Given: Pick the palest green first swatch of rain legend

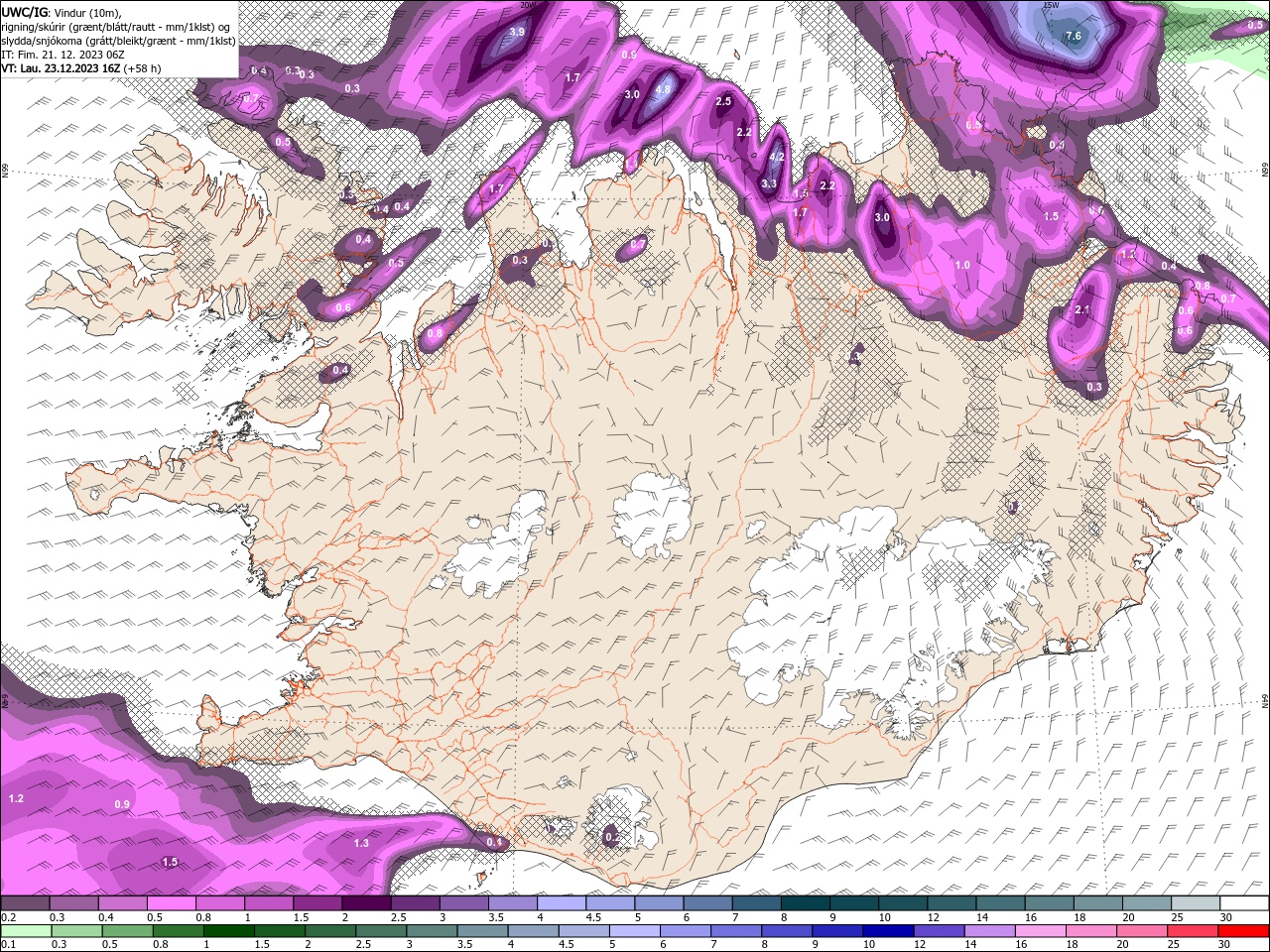Looking at the screenshot, I should (x=26, y=931).
